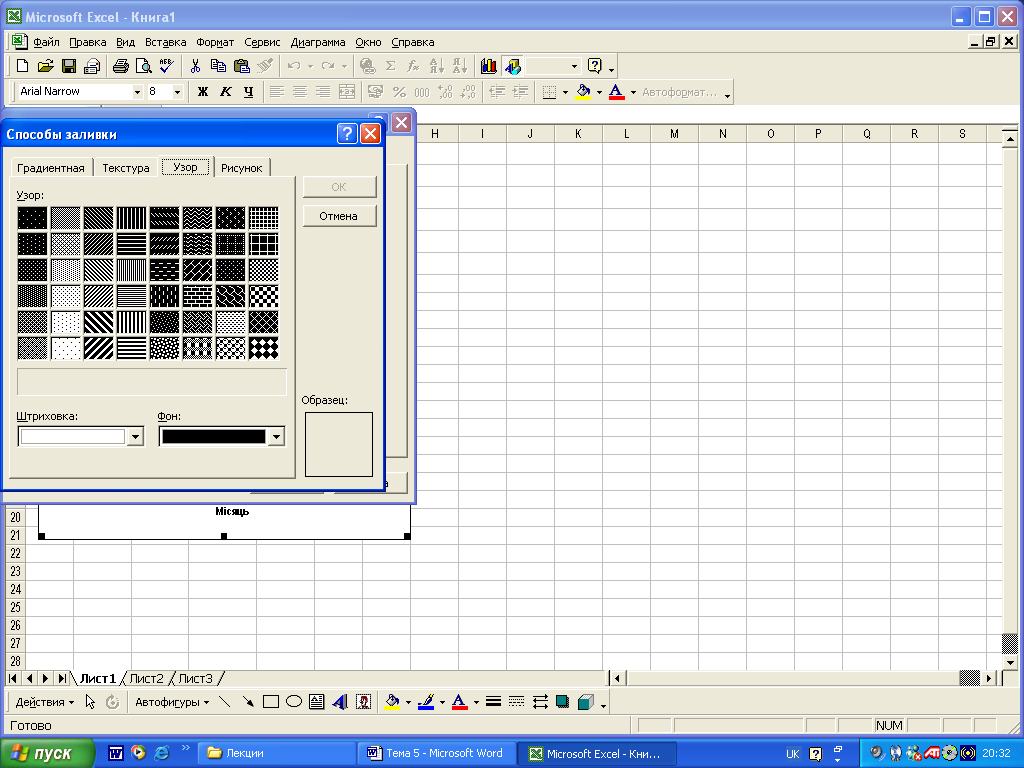Click the Underline Ч button
1024x768 pixels.
pos(248,92)
